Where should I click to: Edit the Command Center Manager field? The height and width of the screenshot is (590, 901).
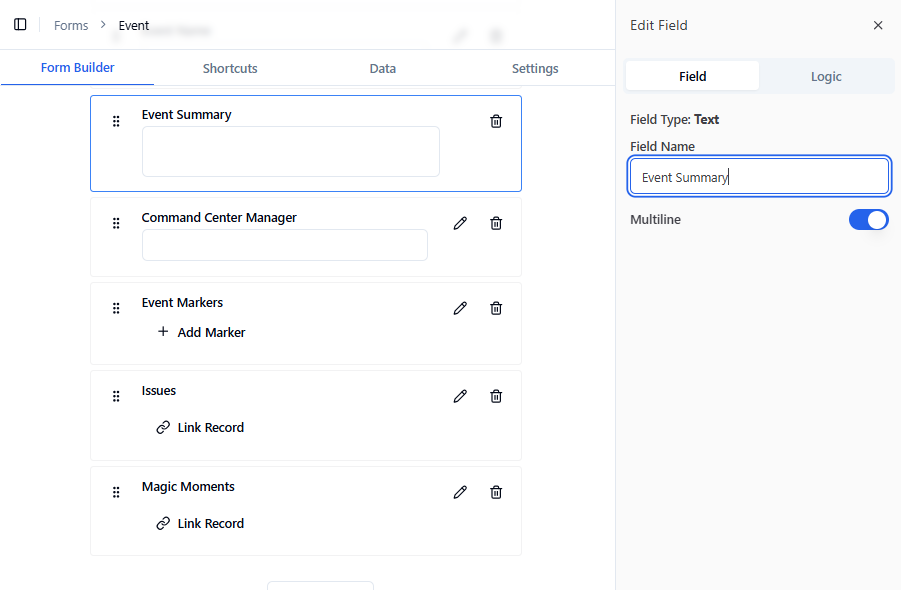click(460, 223)
